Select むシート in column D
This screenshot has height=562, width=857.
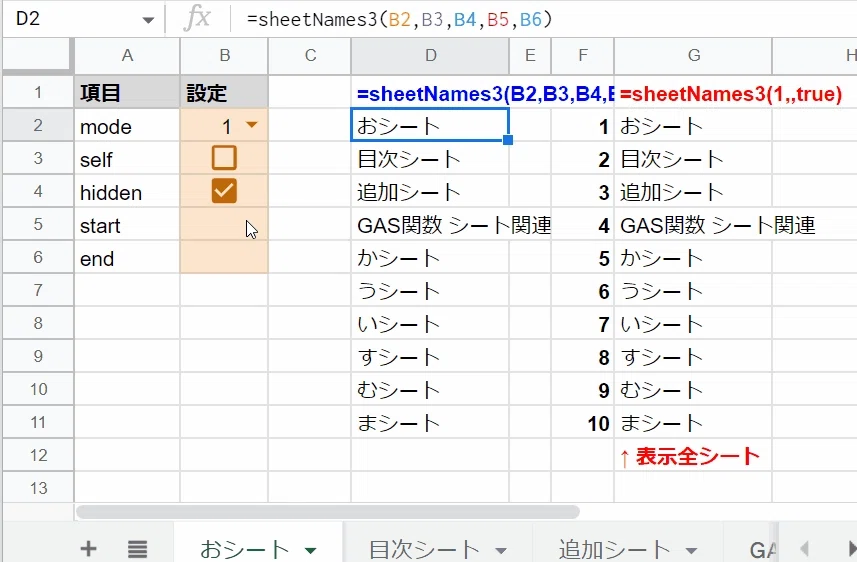430,389
